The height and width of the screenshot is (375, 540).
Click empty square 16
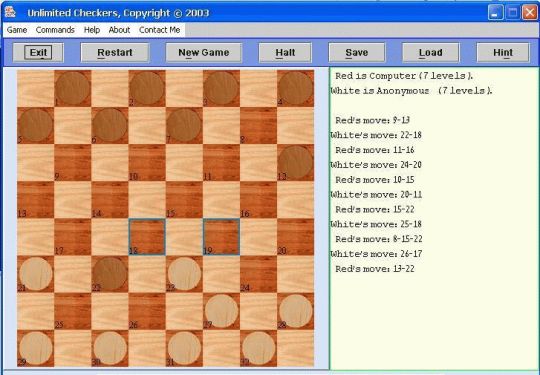(x=259, y=200)
